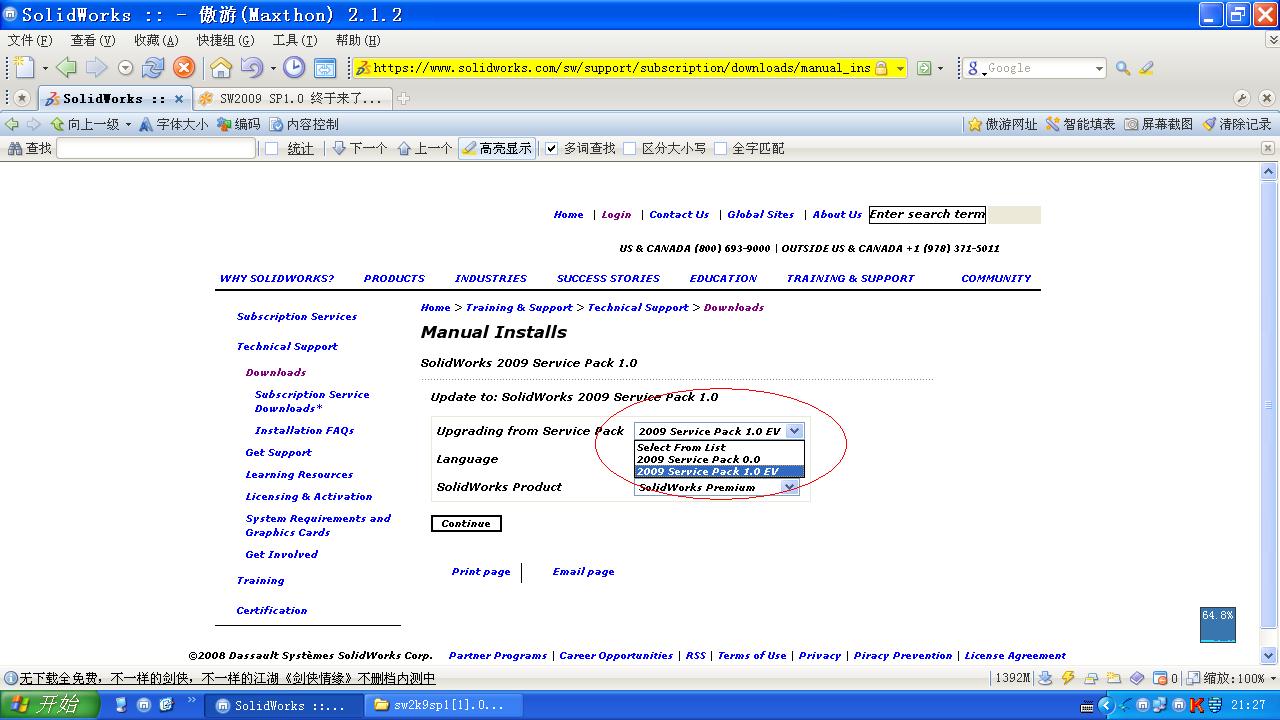The height and width of the screenshot is (720, 1280).
Task: Click the wrench icon on the tab bar
Action: click(1242, 98)
